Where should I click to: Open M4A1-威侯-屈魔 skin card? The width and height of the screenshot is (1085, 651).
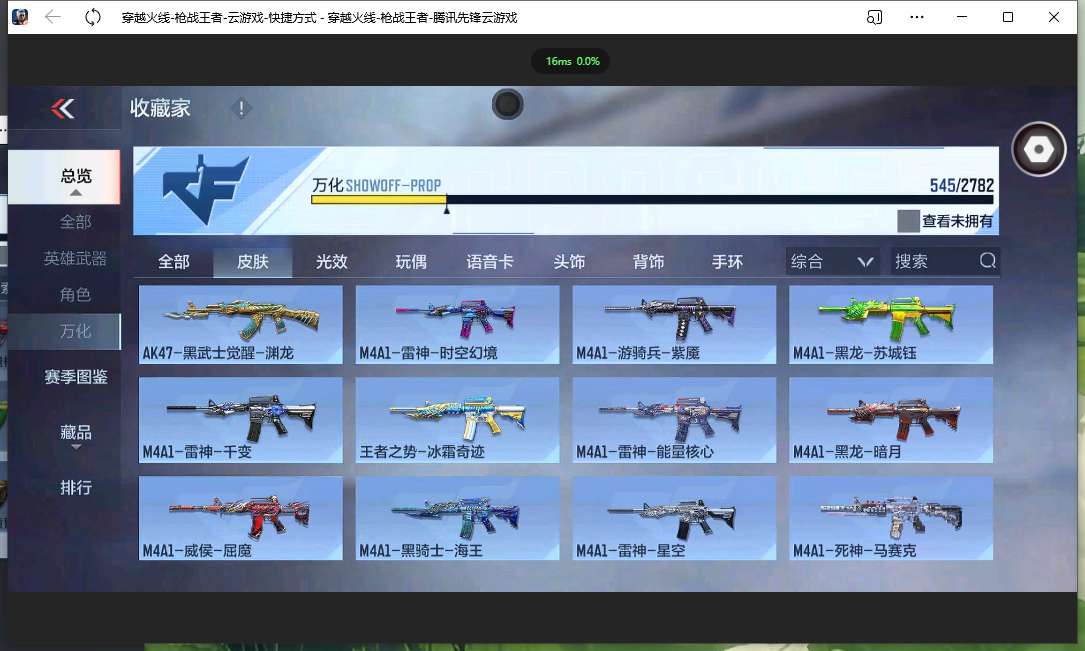[241, 518]
